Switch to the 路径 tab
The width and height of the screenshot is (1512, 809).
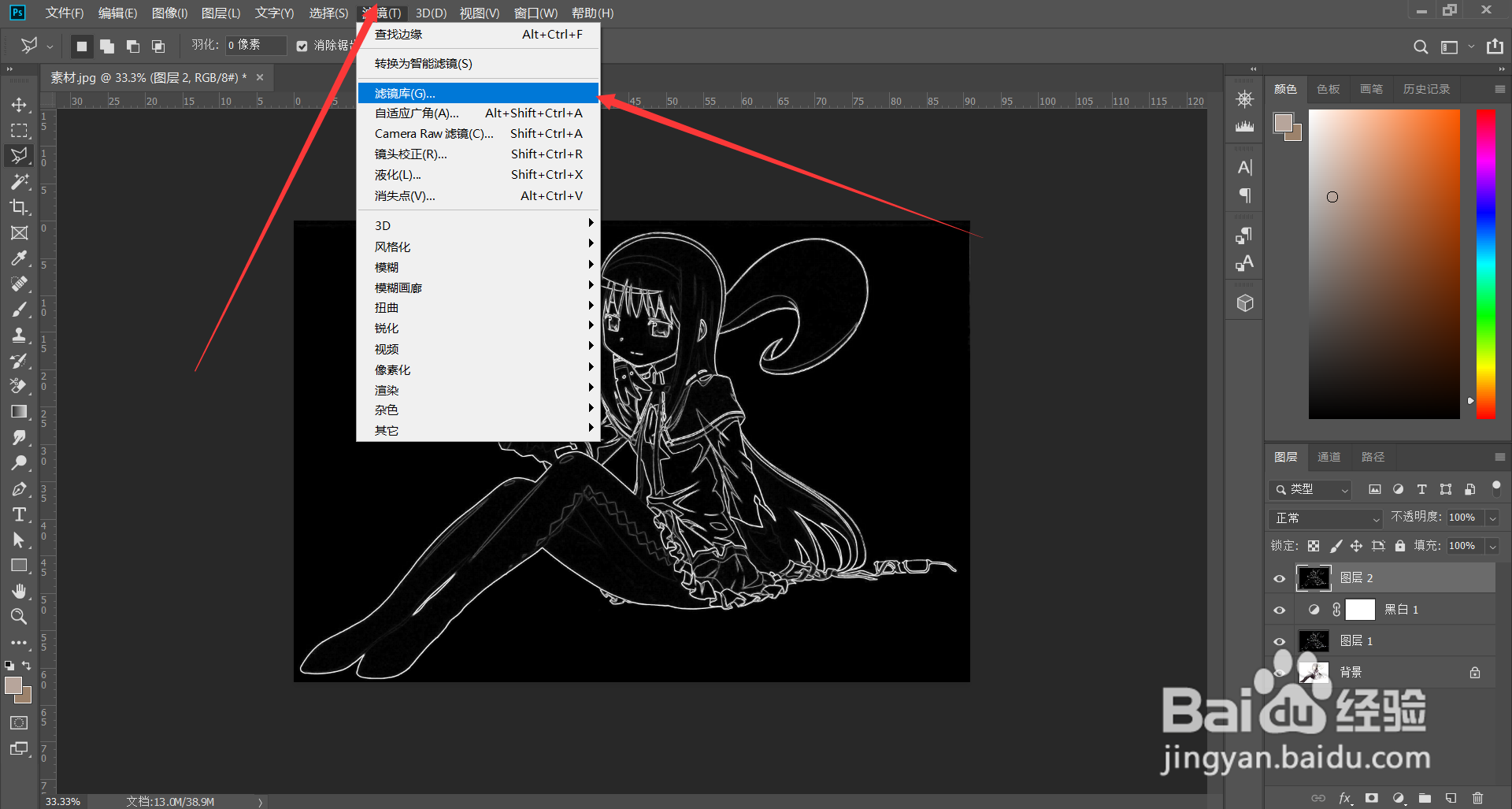point(1373,457)
